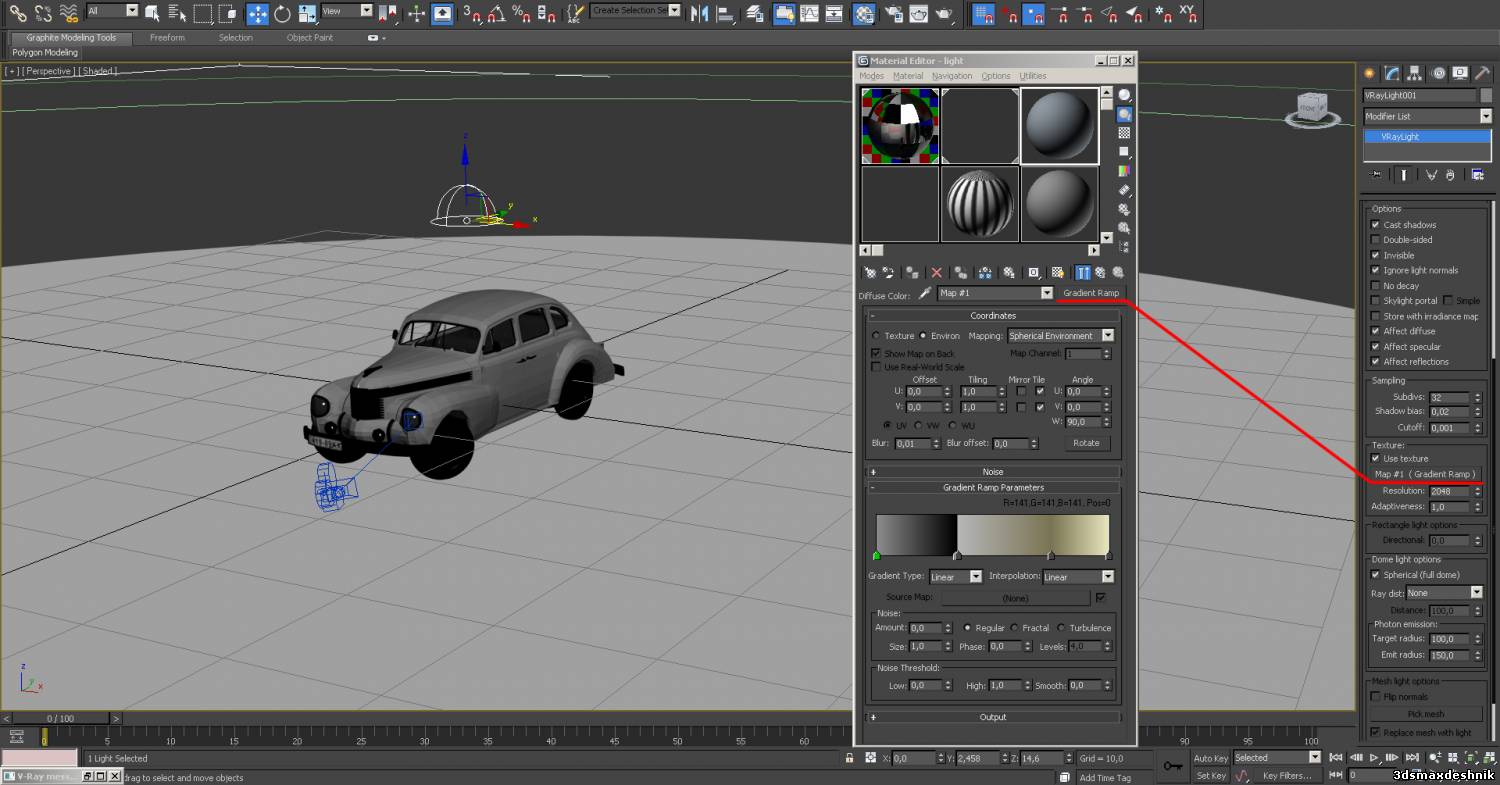
Task: Open the Create panel tab icon
Action: pyautogui.click(x=1370, y=73)
